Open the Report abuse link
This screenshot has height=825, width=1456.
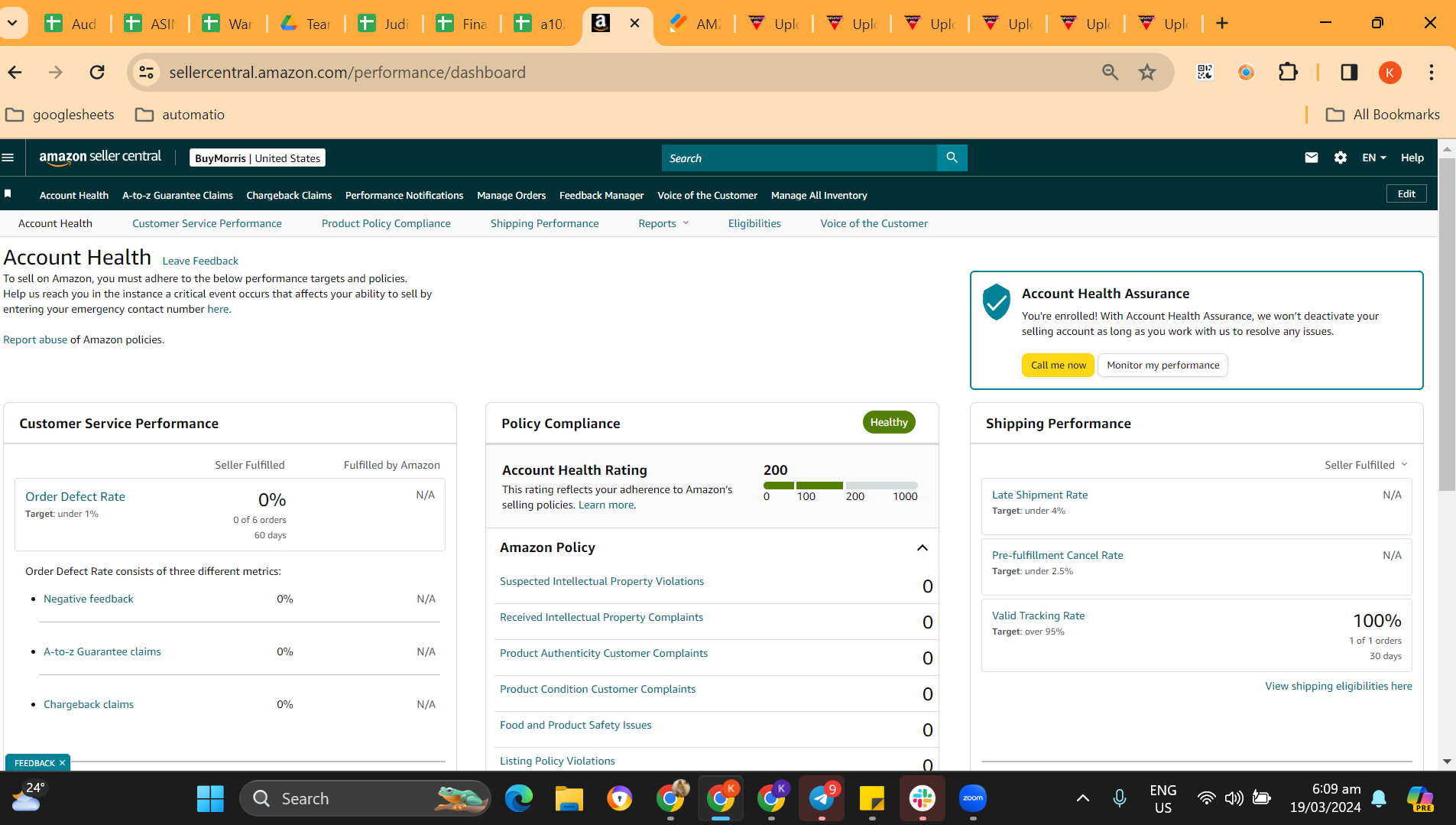click(x=35, y=339)
